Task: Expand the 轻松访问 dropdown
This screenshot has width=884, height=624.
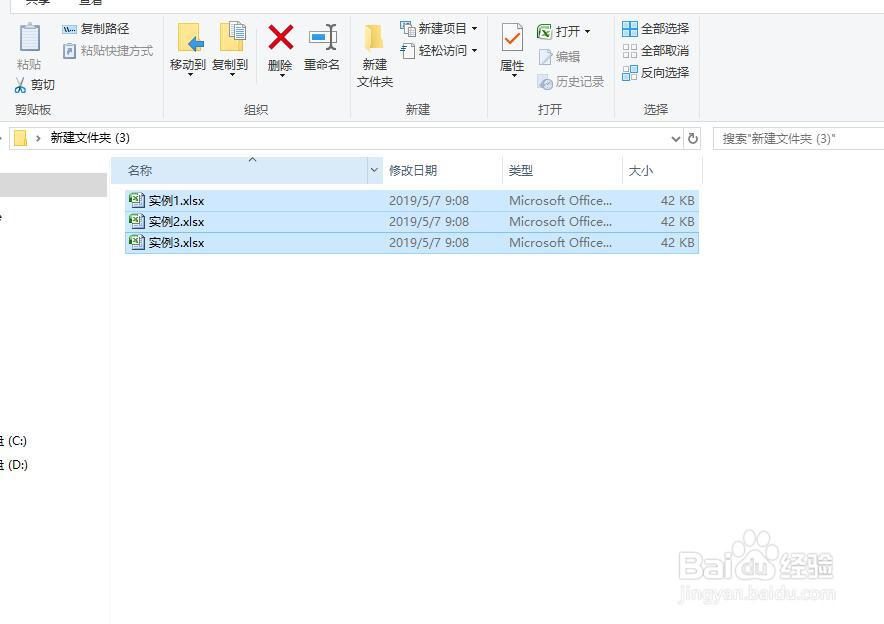Action: click(x=475, y=50)
